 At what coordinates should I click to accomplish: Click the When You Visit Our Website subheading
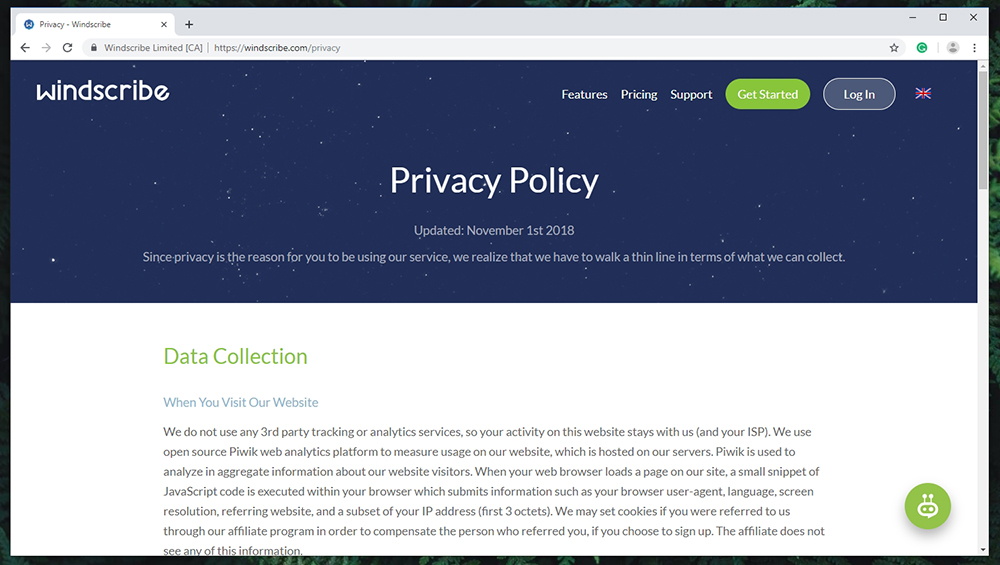coord(240,402)
